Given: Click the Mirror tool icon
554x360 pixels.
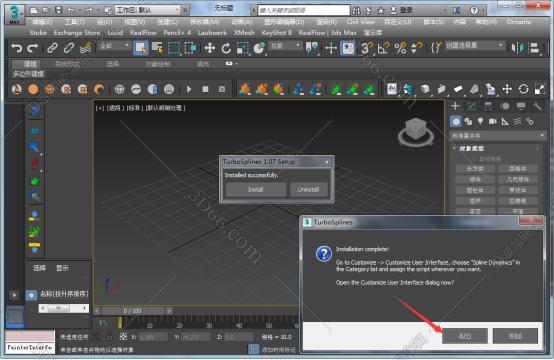Looking at the screenshot, I should point(518,48).
